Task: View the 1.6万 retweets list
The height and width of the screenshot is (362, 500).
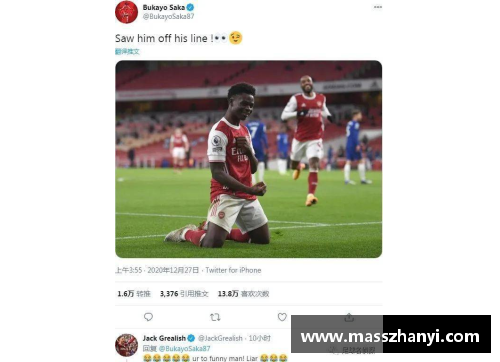Action: [x=134, y=294]
